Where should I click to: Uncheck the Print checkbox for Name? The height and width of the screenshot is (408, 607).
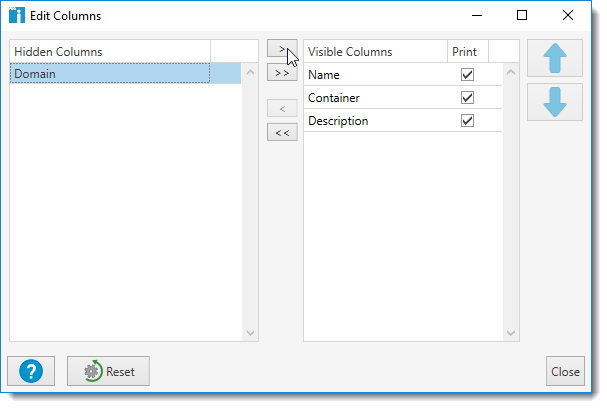coord(466,75)
